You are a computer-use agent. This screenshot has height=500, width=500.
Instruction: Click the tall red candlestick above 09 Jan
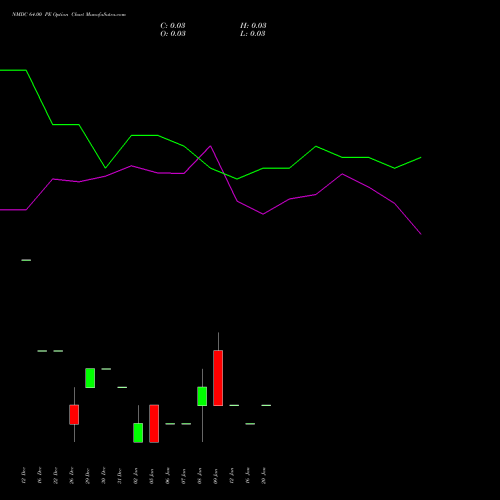(218, 378)
